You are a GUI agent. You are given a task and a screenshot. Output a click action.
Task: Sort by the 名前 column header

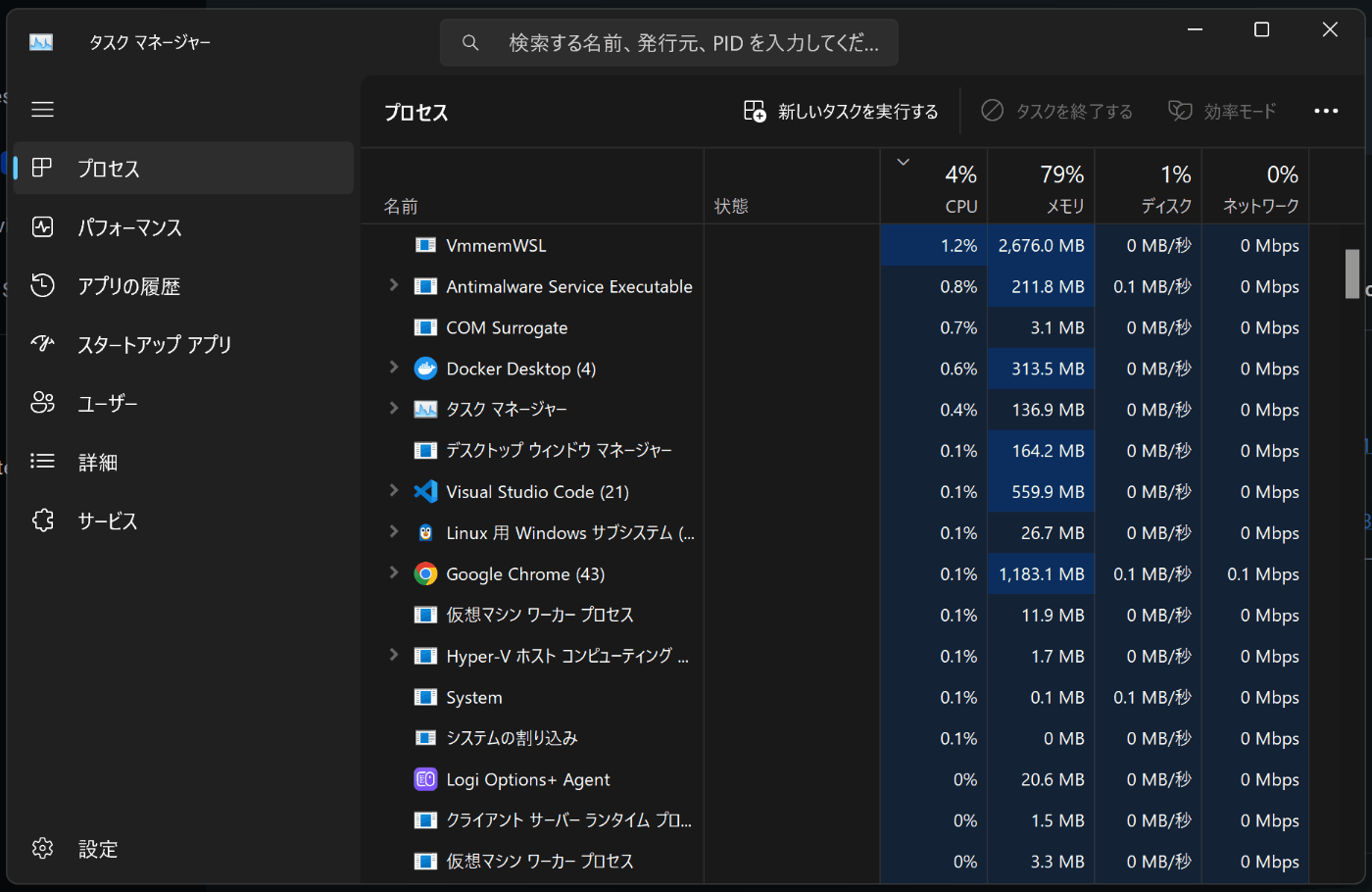point(532,187)
